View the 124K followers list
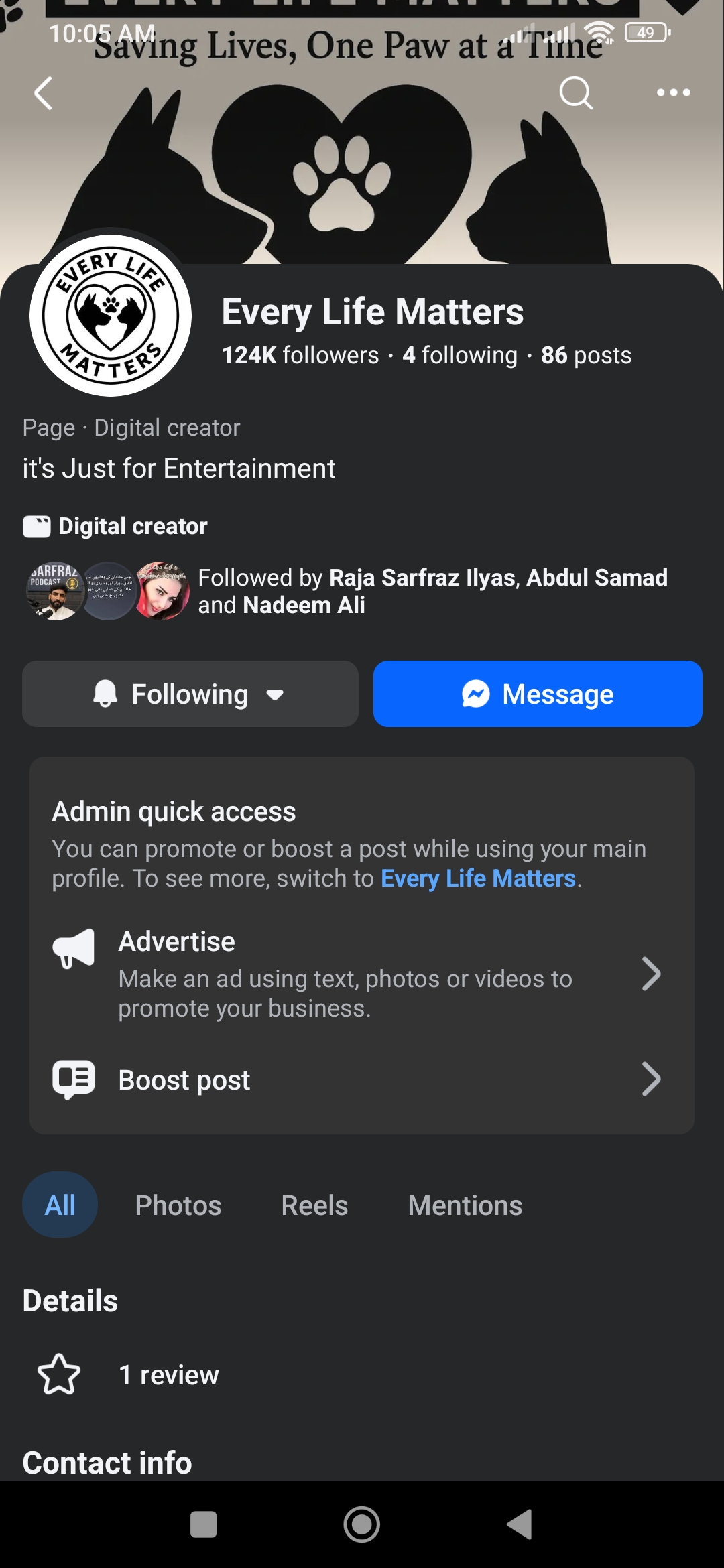724x1568 pixels. click(300, 355)
